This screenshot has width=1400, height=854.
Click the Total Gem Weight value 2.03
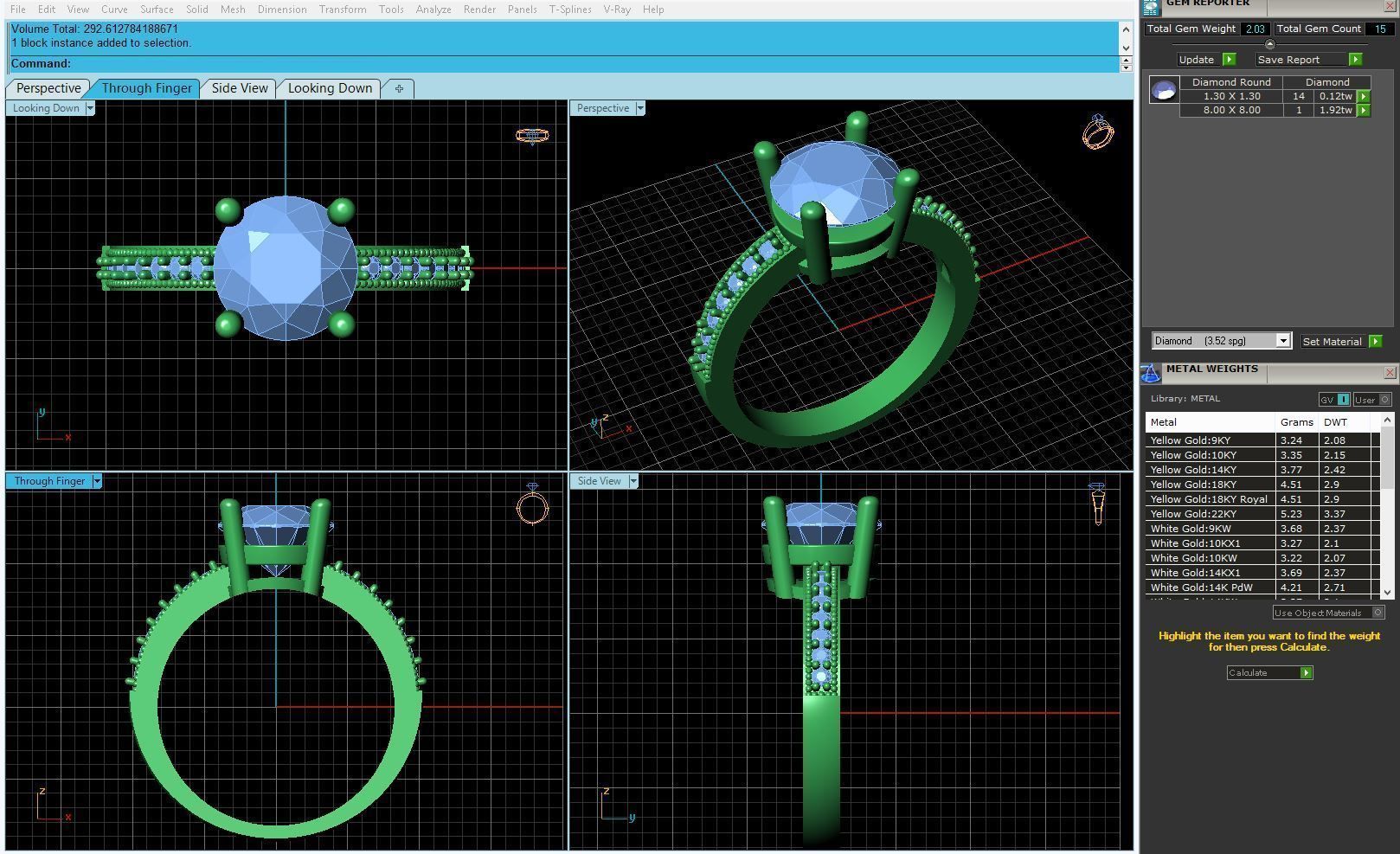click(x=1254, y=29)
